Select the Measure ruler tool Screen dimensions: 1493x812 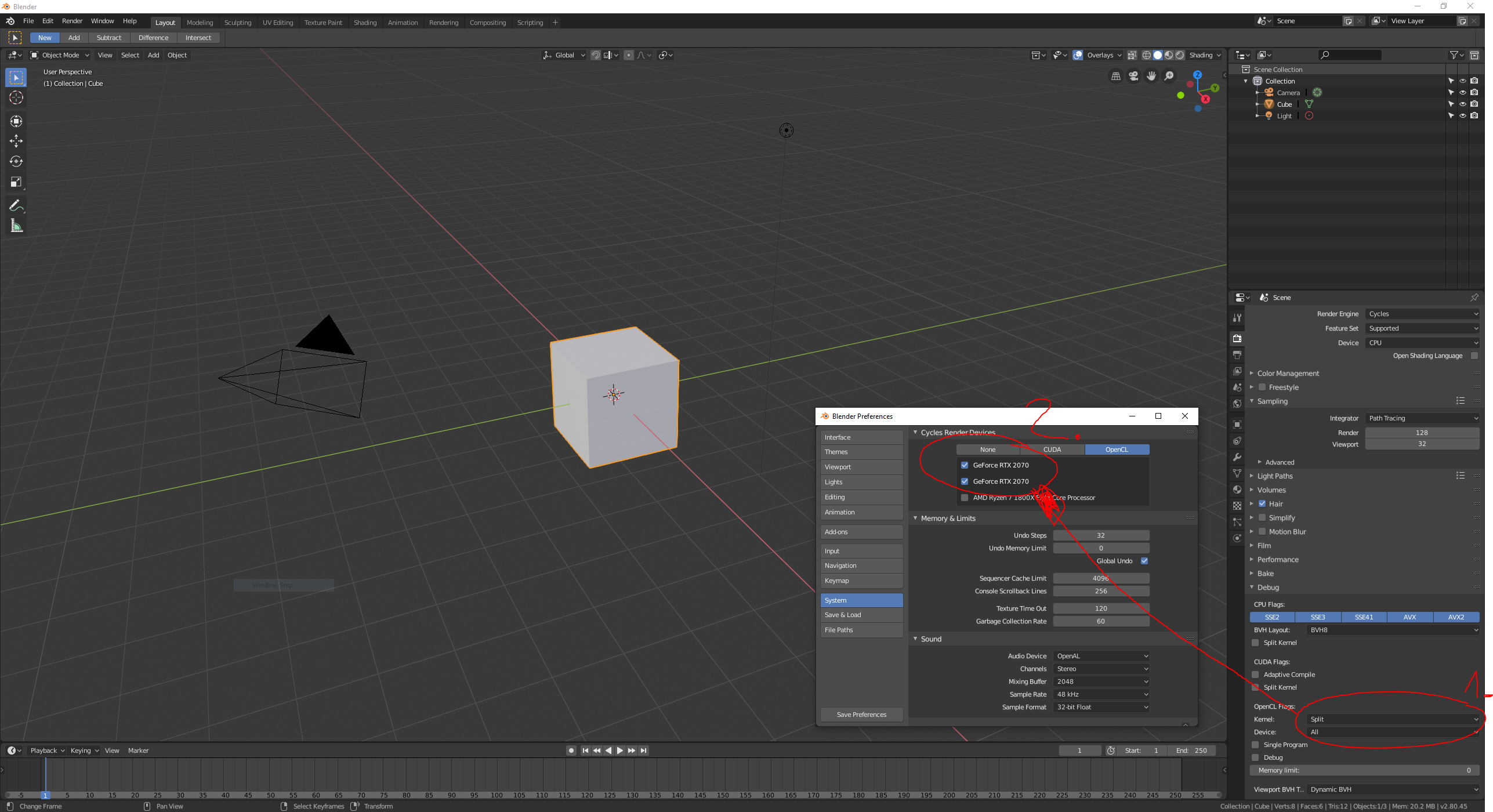(x=16, y=226)
